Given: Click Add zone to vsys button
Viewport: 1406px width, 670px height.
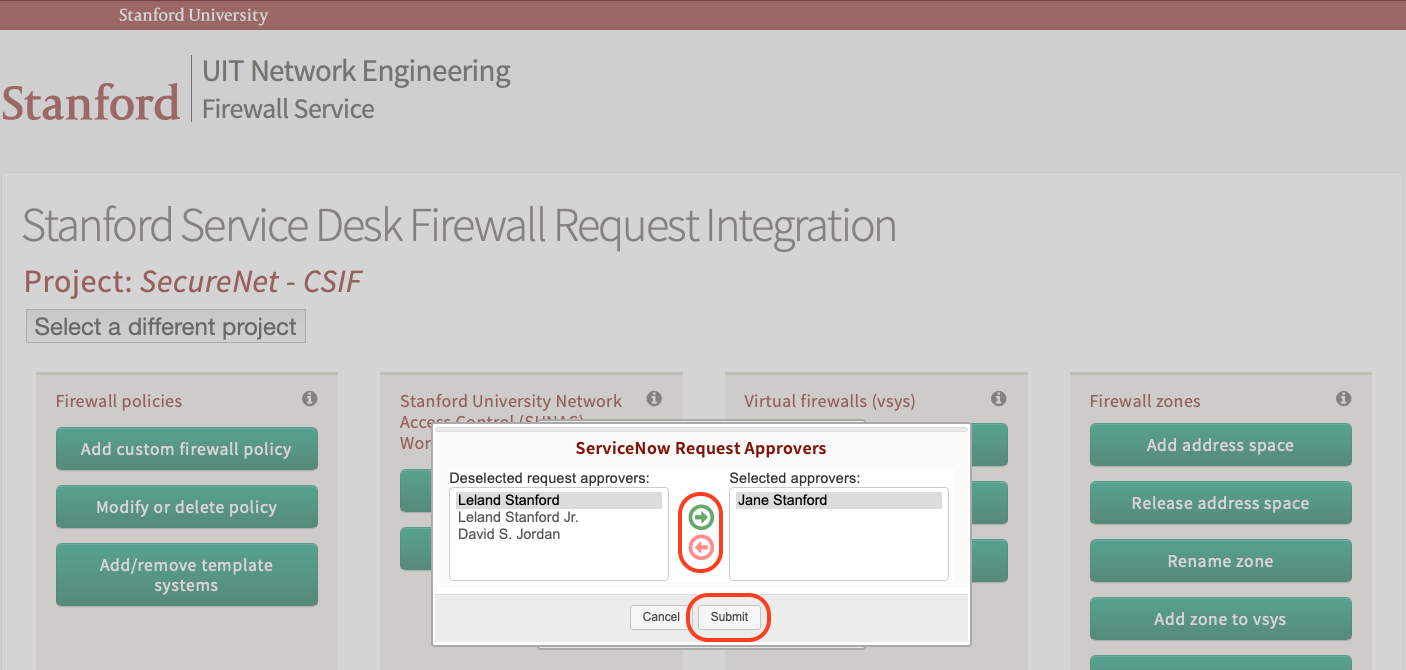Looking at the screenshot, I should pyautogui.click(x=1220, y=619).
